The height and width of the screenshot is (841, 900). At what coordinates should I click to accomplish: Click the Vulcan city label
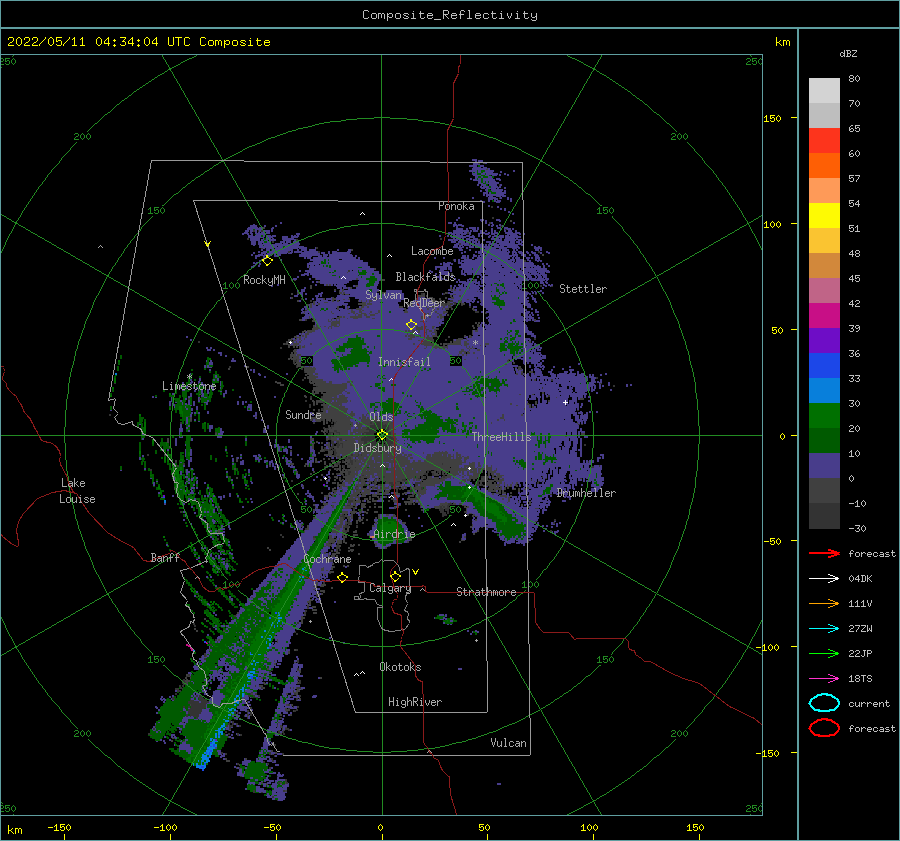pos(509,743)
